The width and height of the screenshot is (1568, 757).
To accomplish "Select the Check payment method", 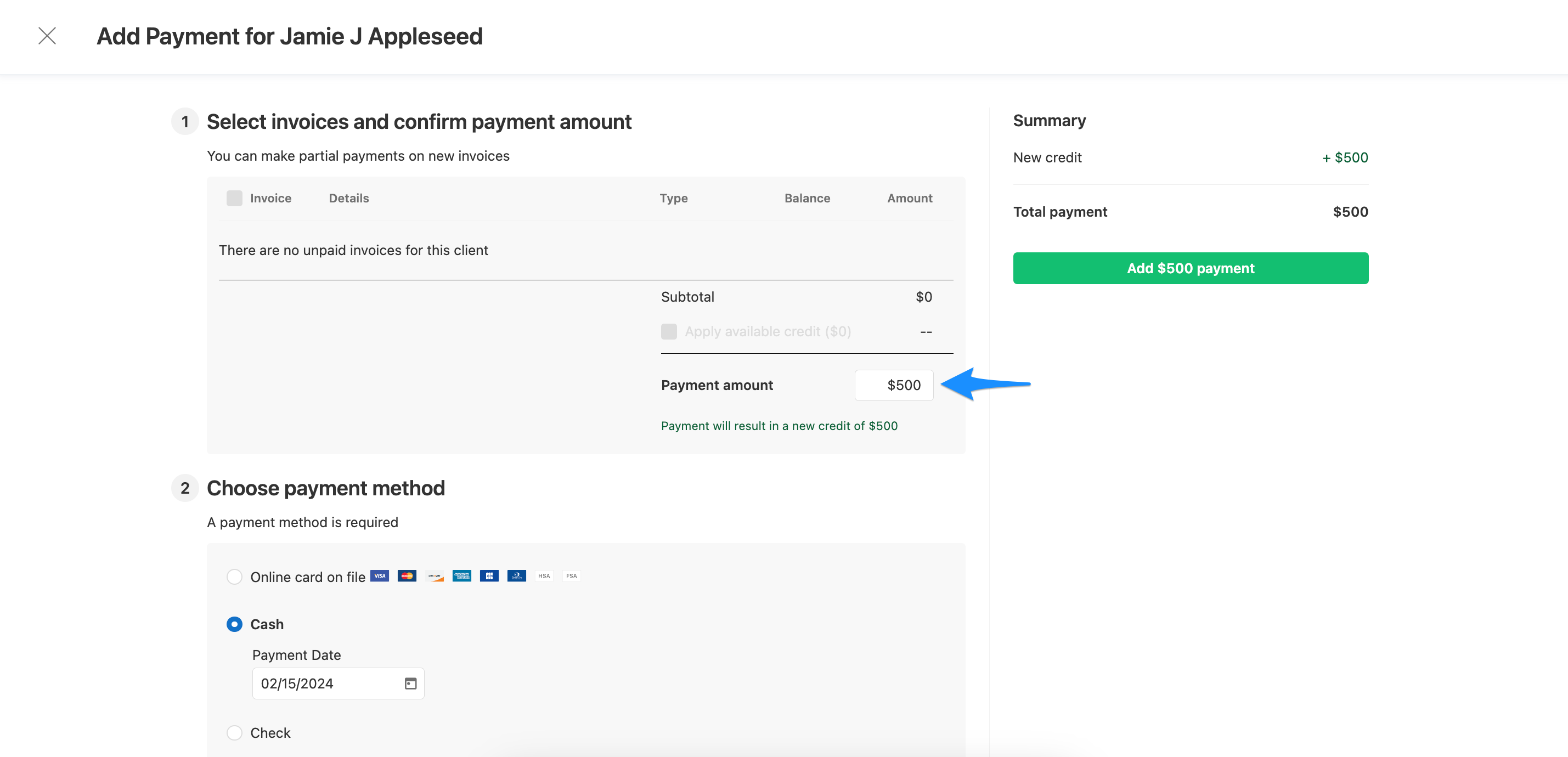I will (x=234, y=733).
